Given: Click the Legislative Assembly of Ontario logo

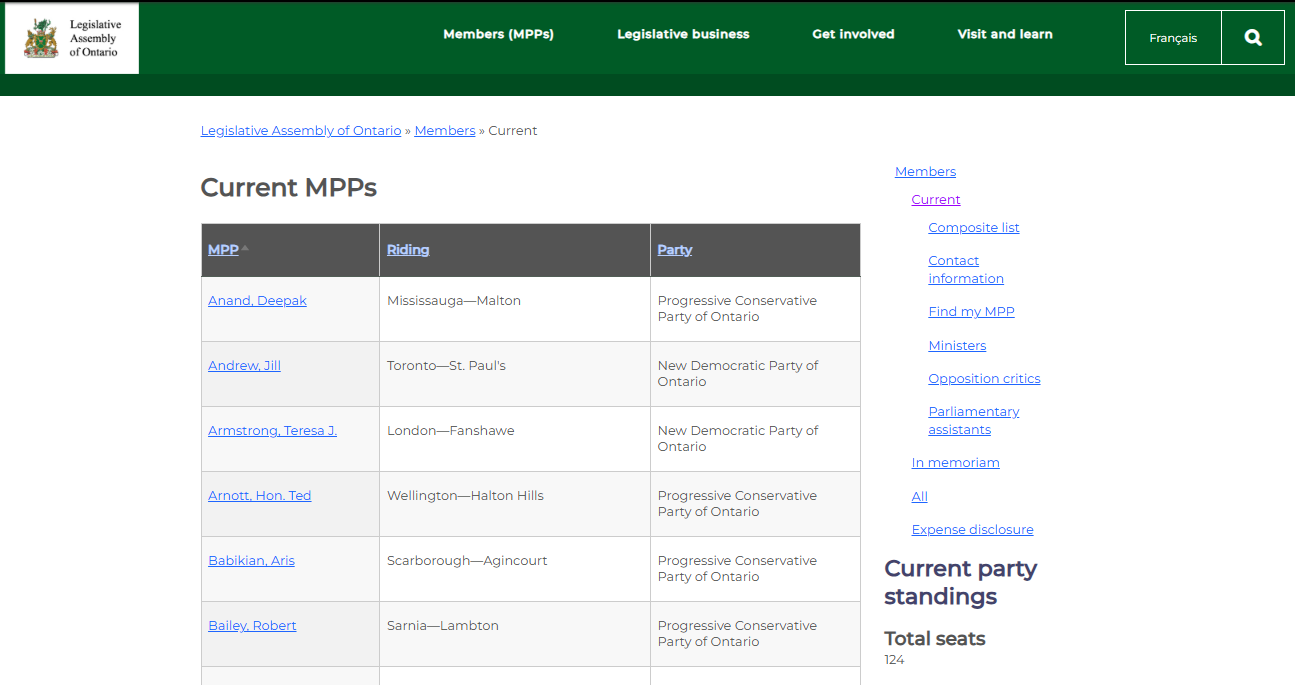Looking at the screenshot, I should point(72,38).
